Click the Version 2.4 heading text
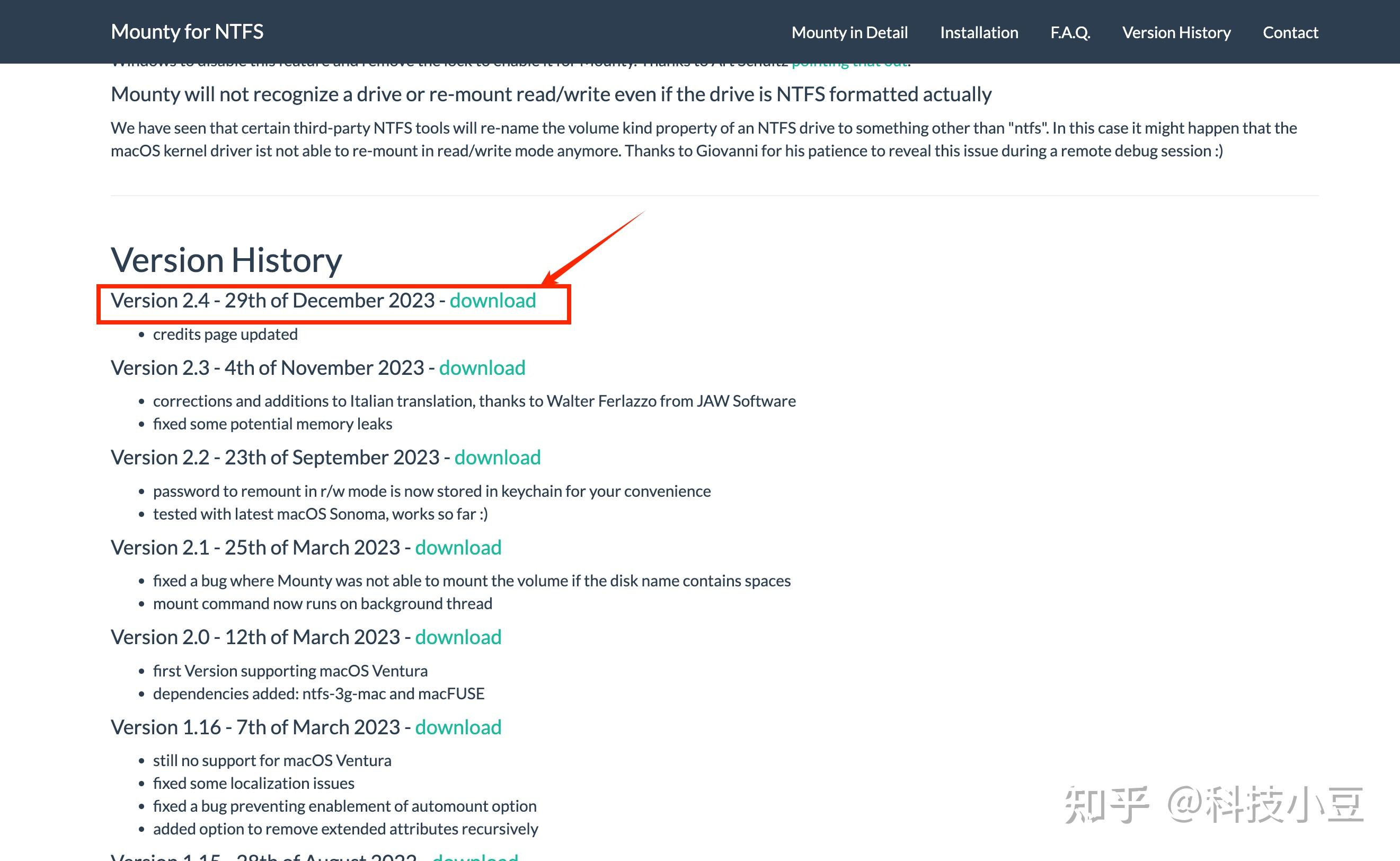1400x861 pixels. [272, 301]
